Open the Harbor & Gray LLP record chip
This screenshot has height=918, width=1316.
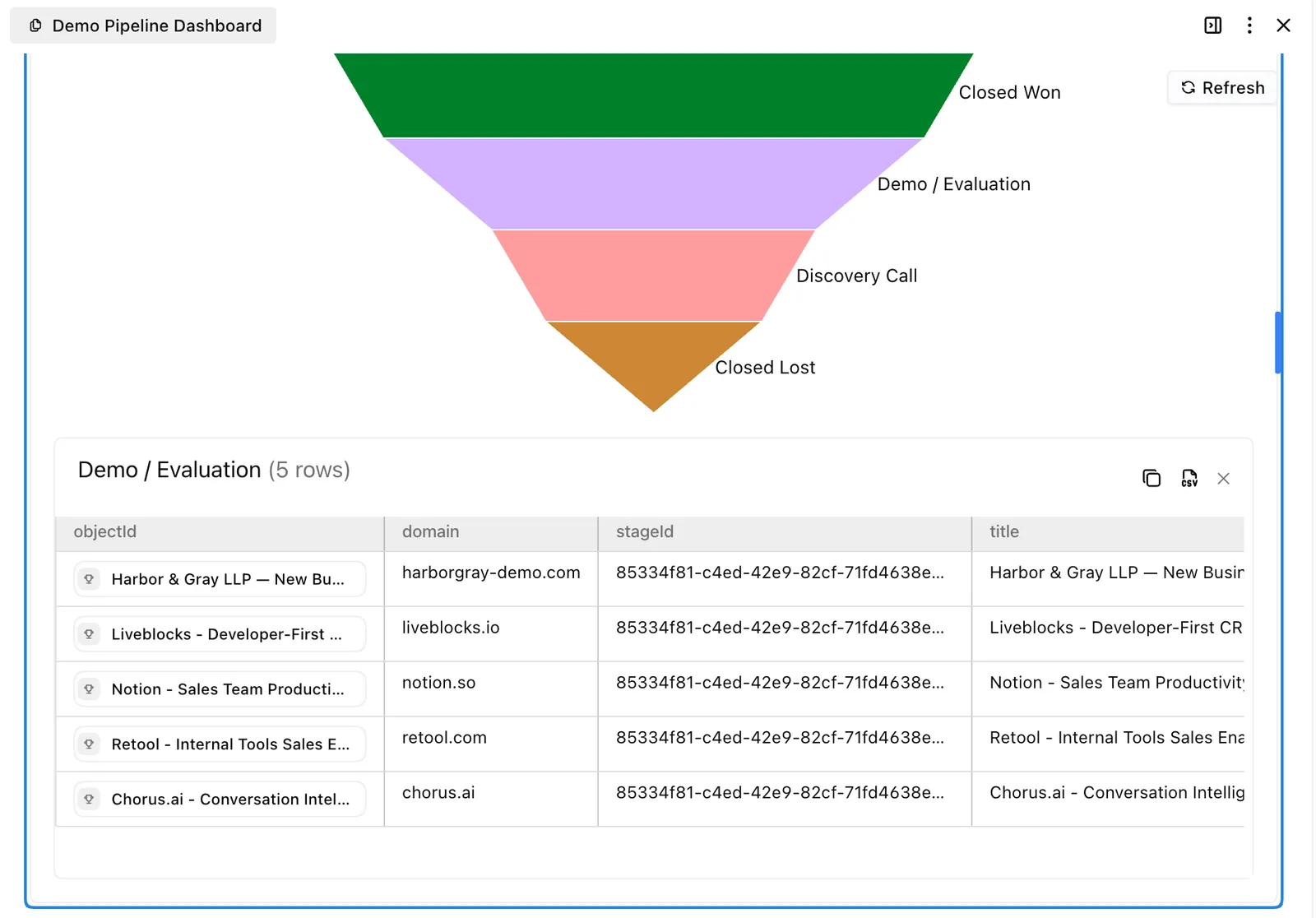pyautogui.click(x=220, y=579)
